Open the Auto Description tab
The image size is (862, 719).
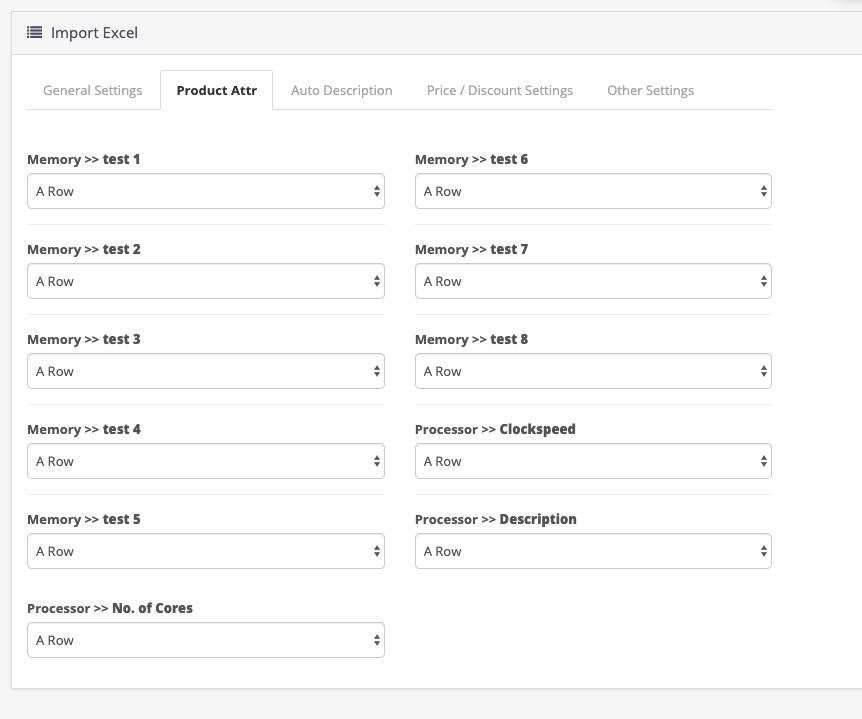[x=341, y=90]
